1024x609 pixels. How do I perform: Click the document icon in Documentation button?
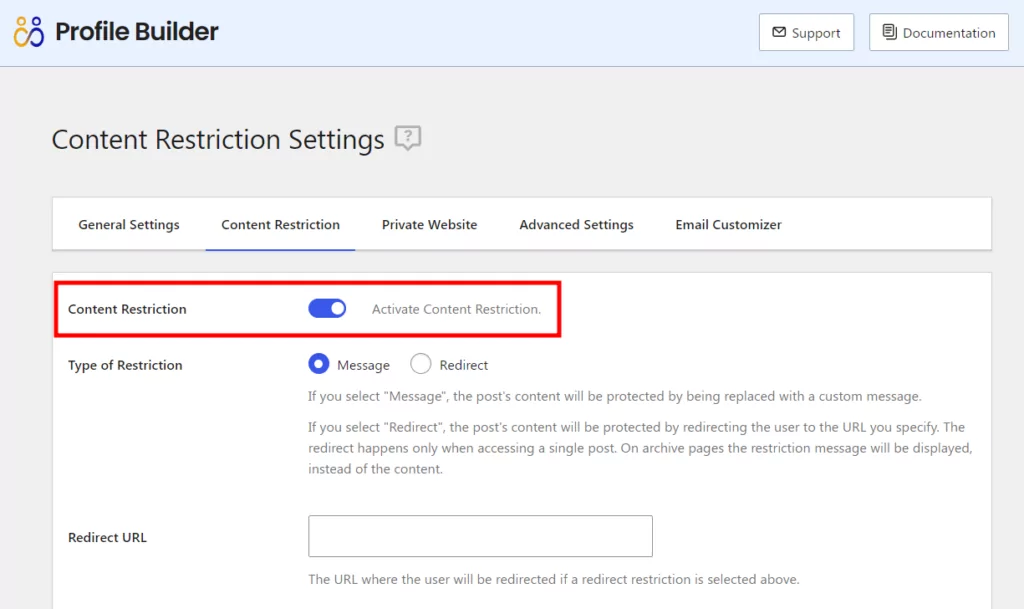coord(889,32)
